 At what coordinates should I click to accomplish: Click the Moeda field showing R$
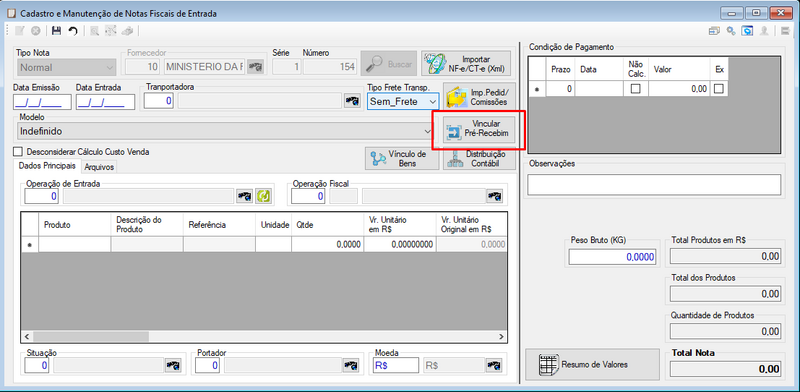396,365
